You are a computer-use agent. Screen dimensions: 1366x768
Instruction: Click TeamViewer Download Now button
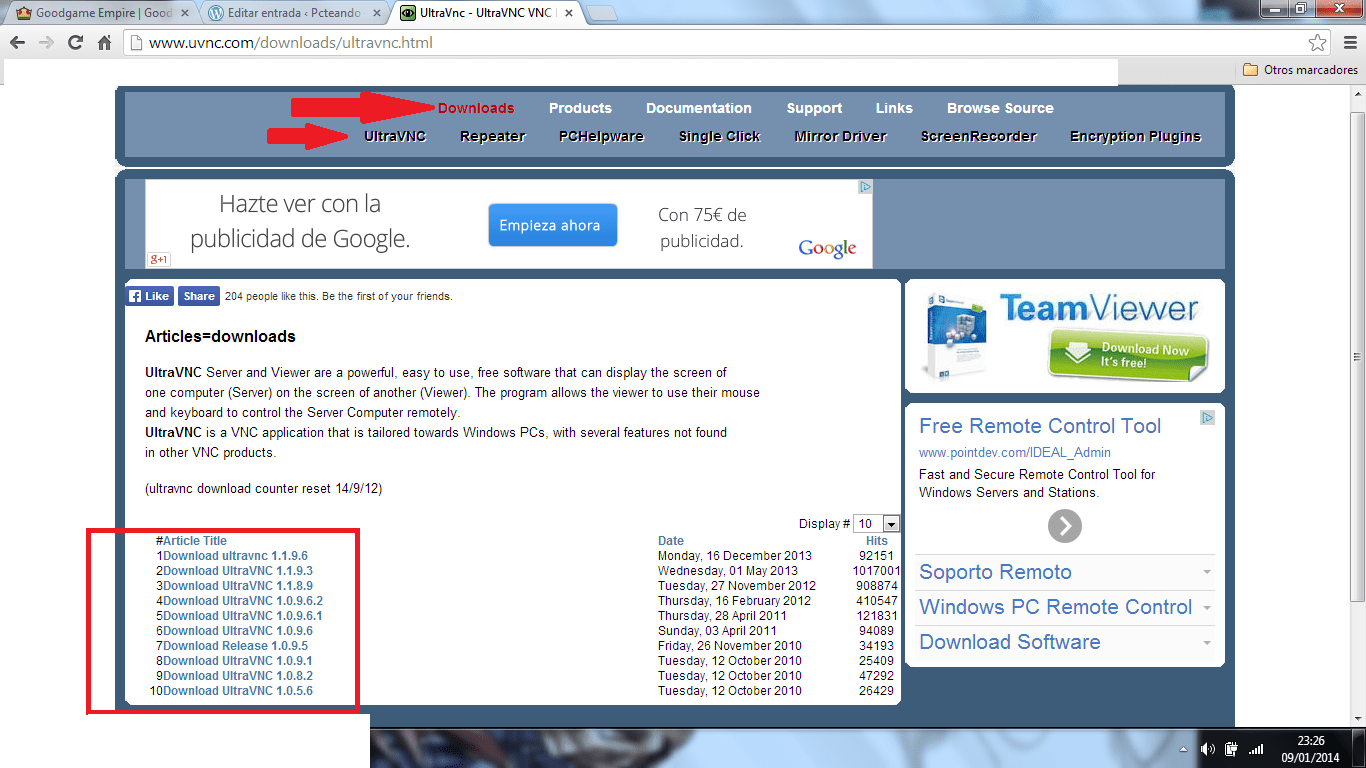coord(1128,355)
